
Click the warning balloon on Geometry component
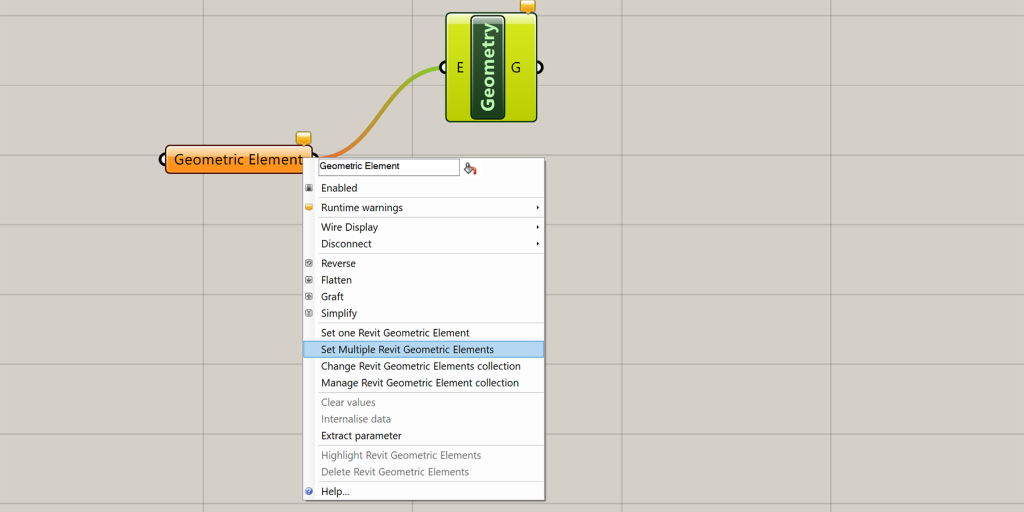[527, 6]
